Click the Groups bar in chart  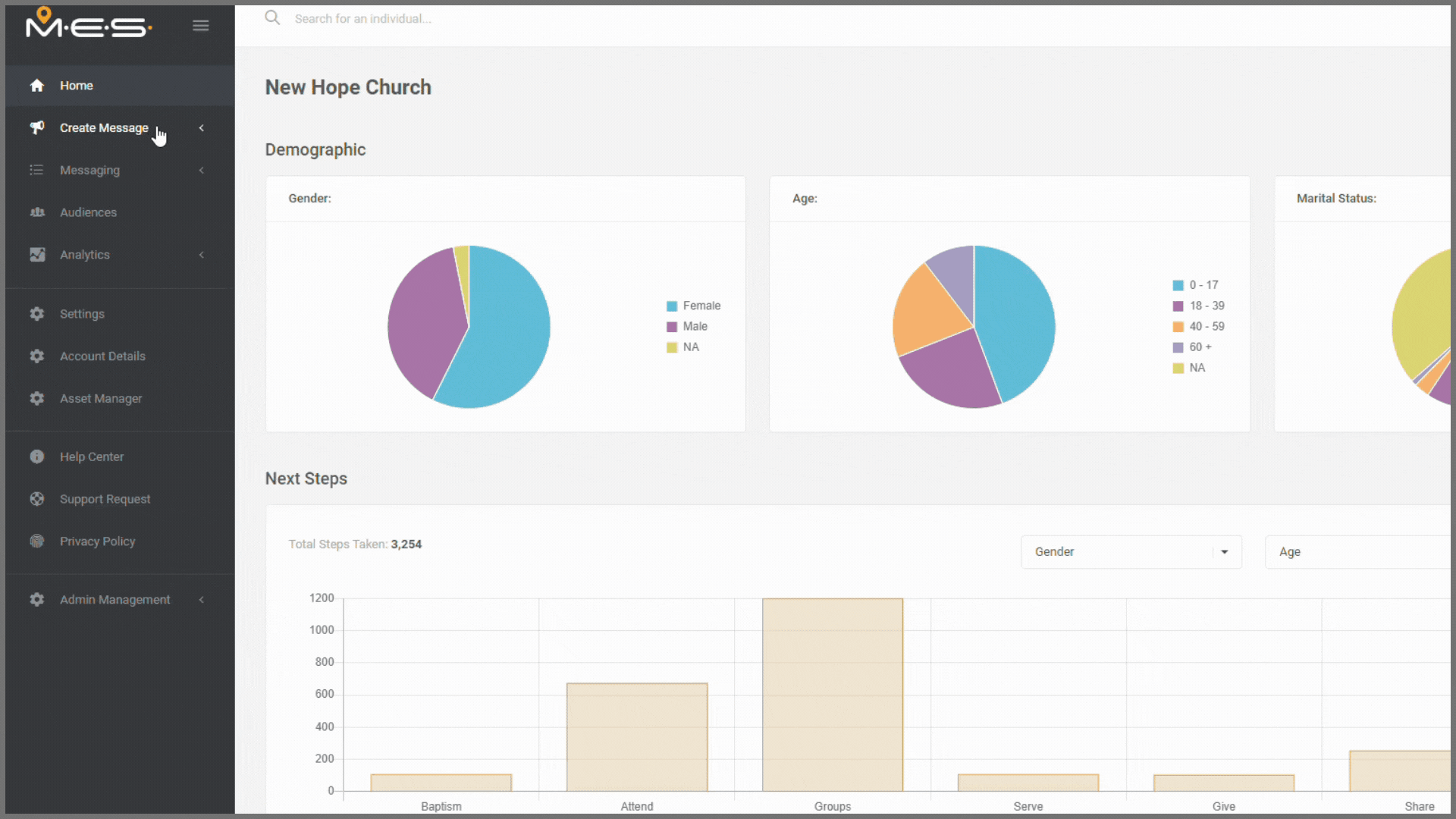coord(832,694)
